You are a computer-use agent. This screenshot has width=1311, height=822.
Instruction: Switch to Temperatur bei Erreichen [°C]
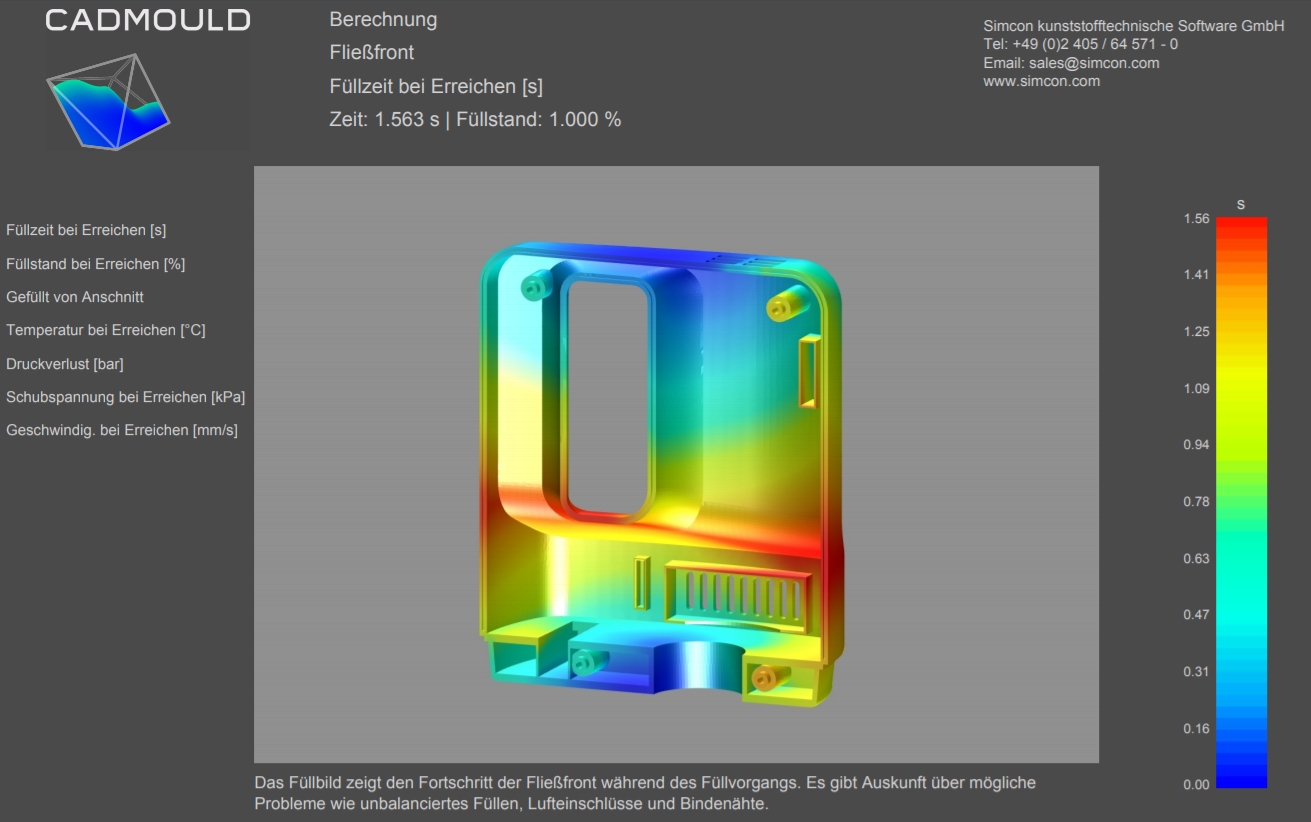click(106, 330)
